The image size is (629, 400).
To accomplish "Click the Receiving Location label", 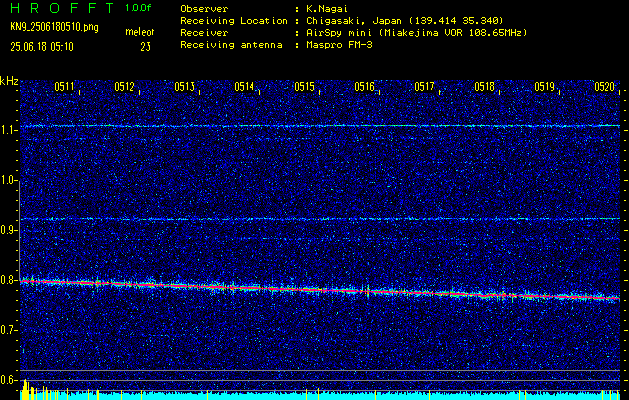I will pos(234,20).
